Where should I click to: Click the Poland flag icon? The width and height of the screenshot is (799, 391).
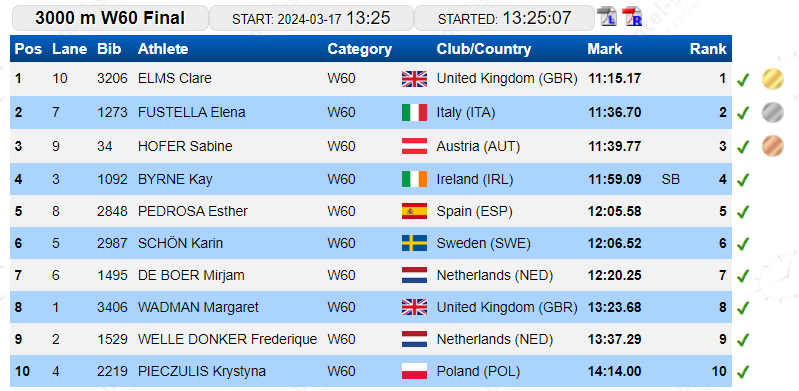(414, 371)
